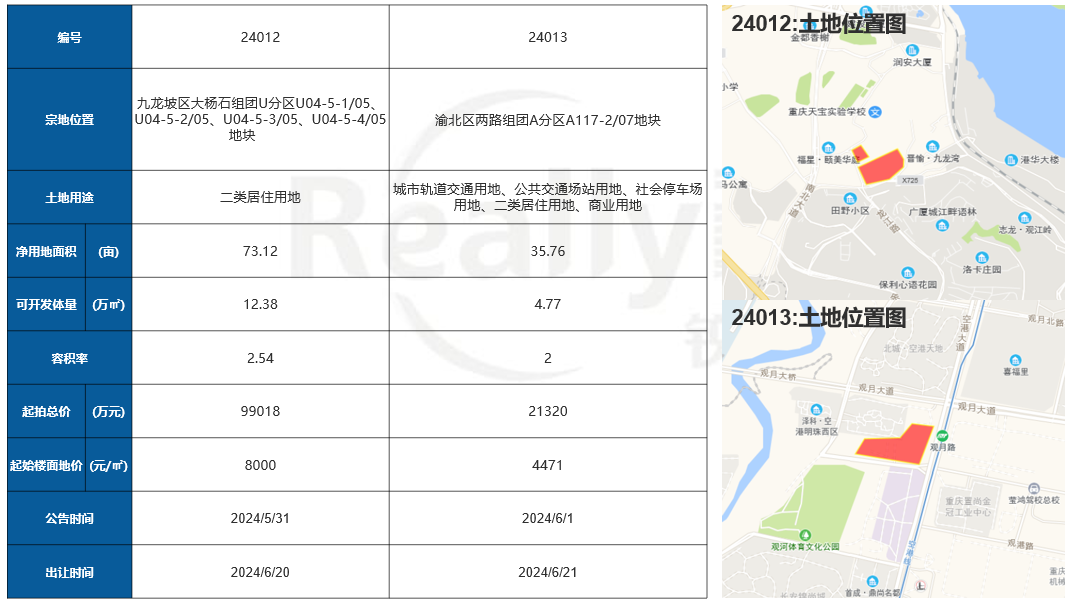
Task: Click the 志龙·观江岭 residence marker icon
Action: point(1024,218)
